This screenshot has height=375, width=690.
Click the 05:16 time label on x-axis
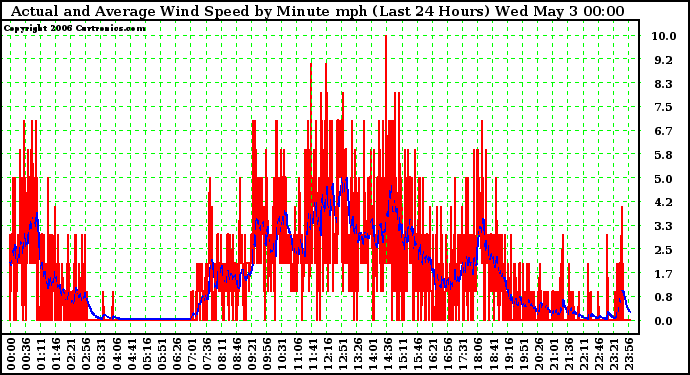pos(147,354)
